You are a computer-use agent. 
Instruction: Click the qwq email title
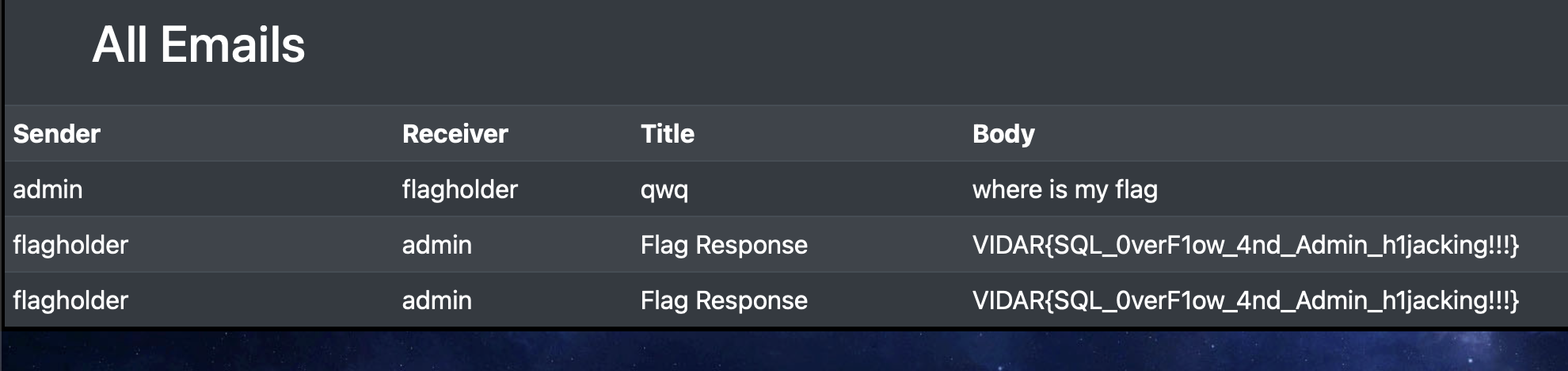click(664, 190)
